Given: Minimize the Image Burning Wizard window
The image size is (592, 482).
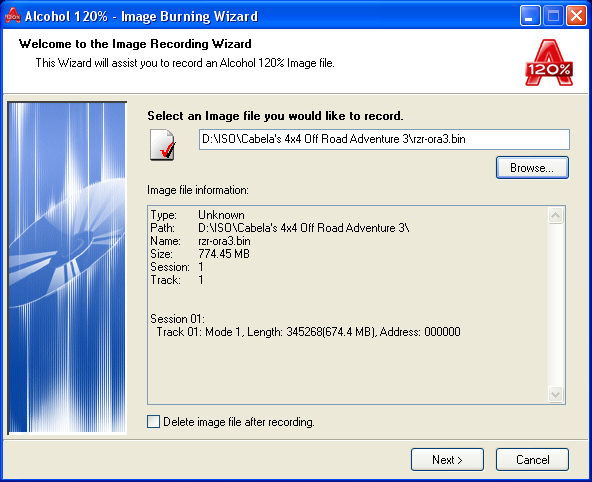Looking at the screenshot, I should pos(530,16).
